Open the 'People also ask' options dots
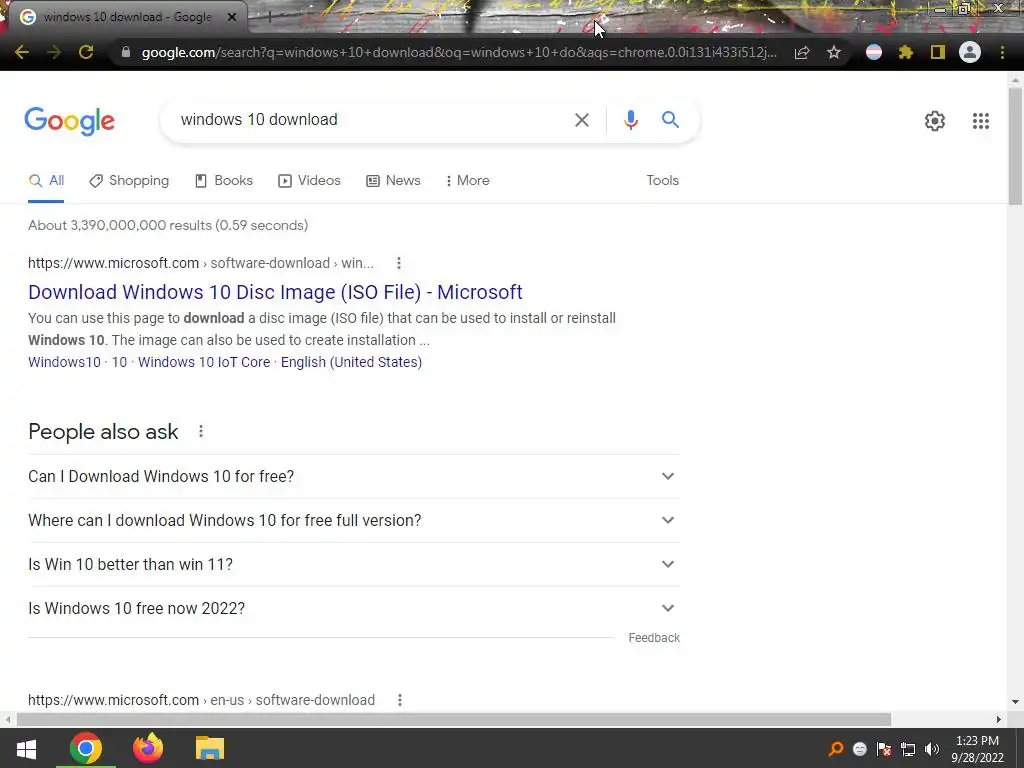Viewport: 1024px width, 768px height. [201, 432]
